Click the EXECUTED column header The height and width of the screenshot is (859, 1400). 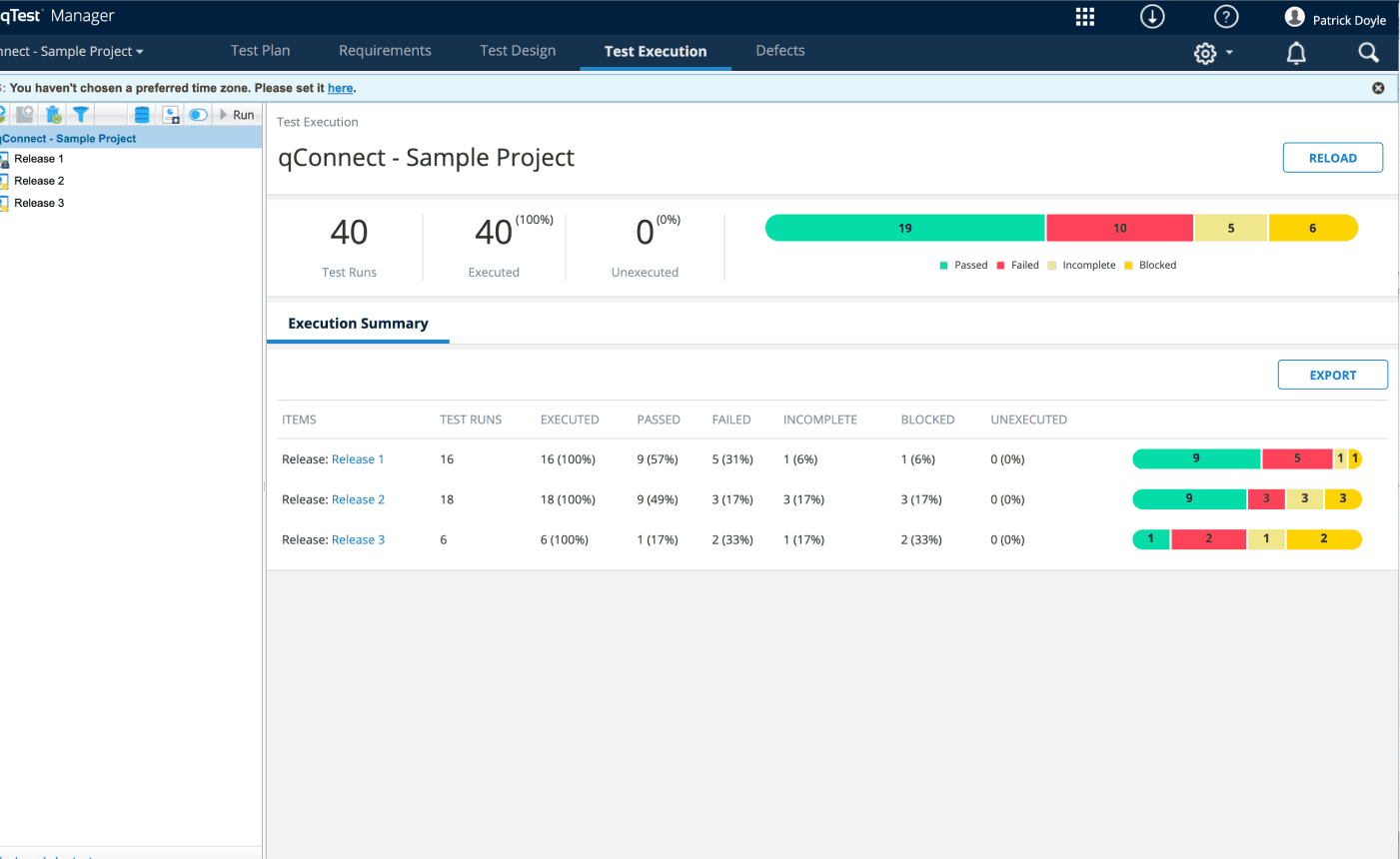pos(570,420)
